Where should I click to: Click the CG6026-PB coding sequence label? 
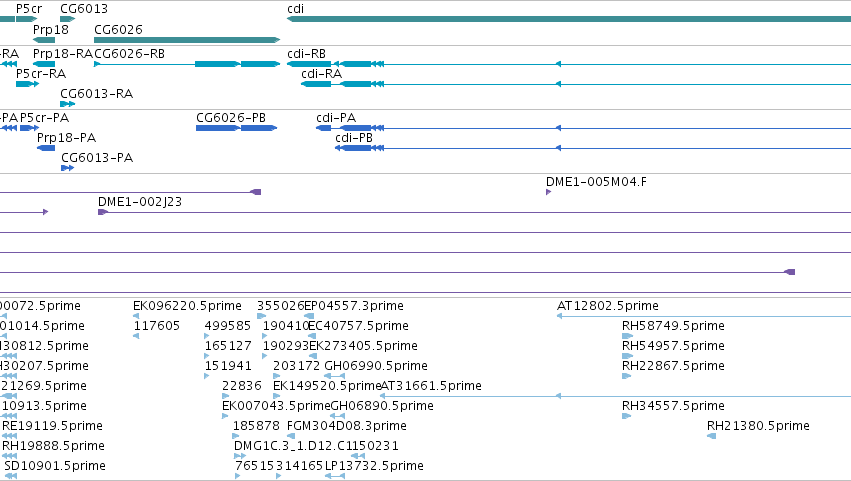click(231, 118)
